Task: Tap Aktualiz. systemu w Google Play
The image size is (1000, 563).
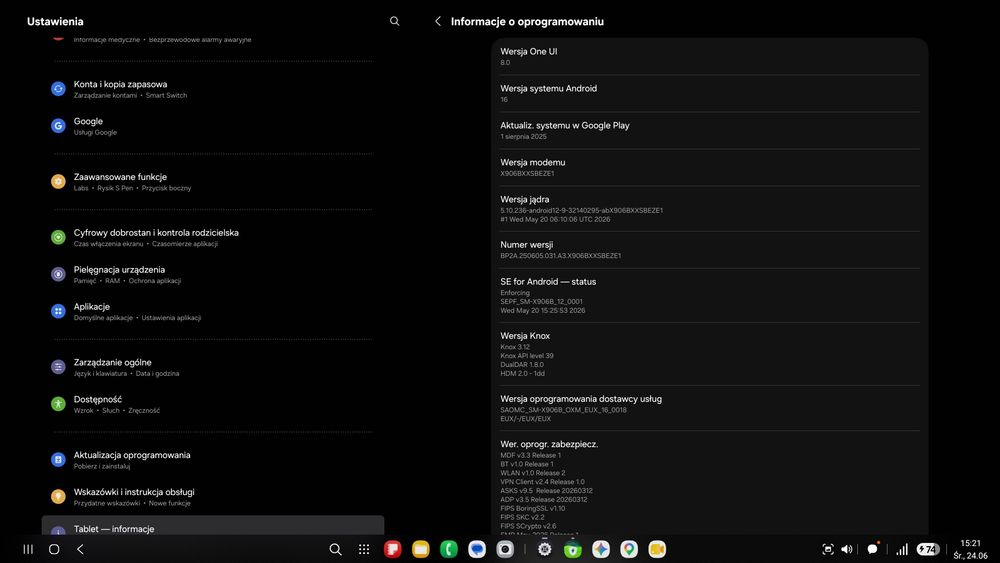Action: (709, 131)
